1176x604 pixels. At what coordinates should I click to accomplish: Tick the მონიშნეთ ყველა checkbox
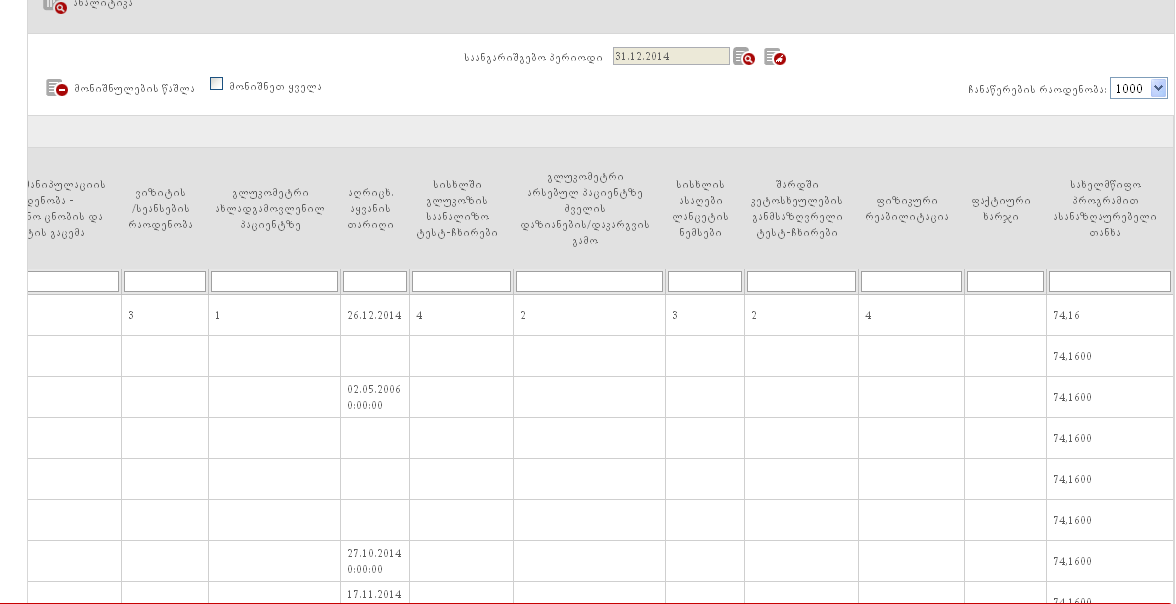click(x=216, y=85)
